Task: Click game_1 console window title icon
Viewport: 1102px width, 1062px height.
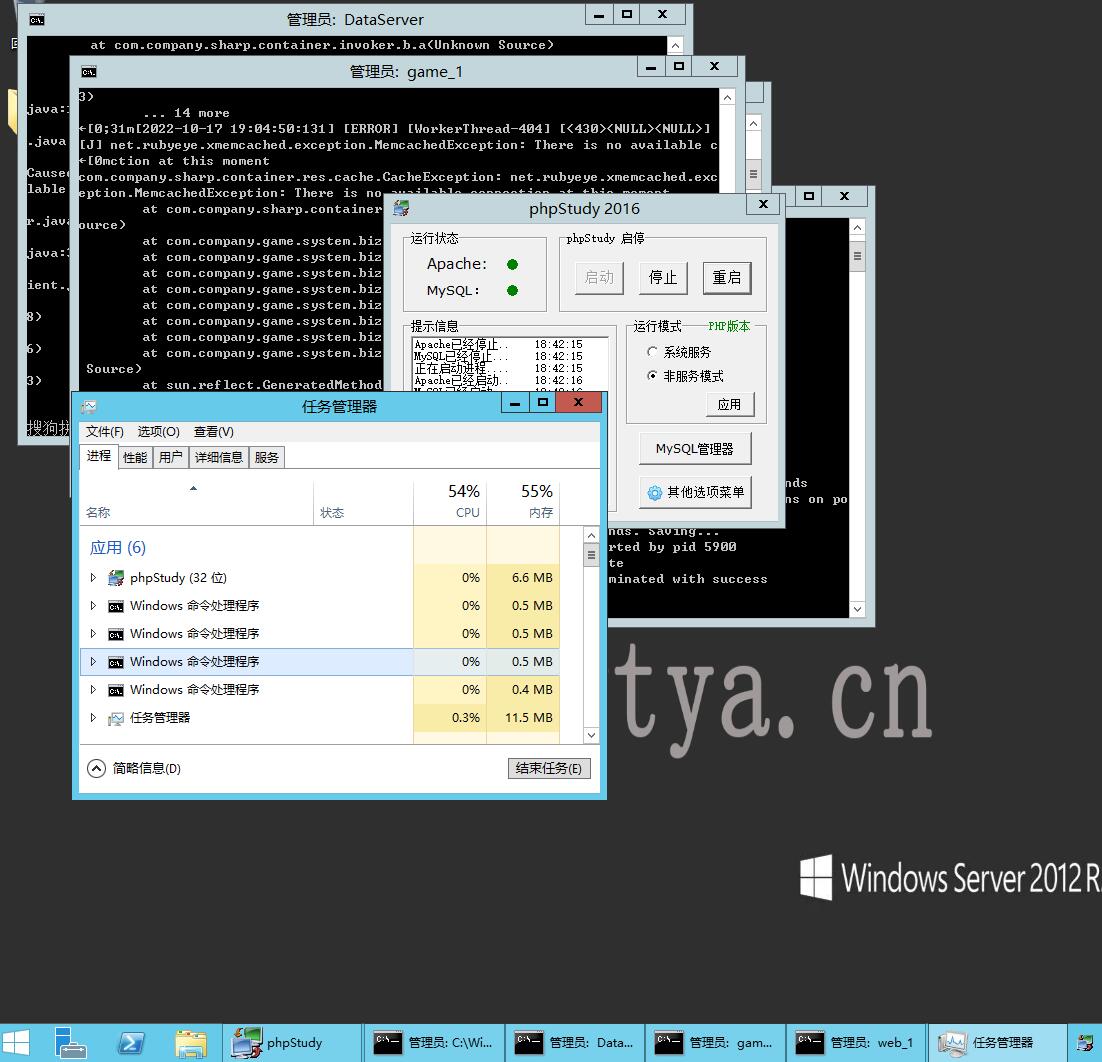Action: point(89,72)
